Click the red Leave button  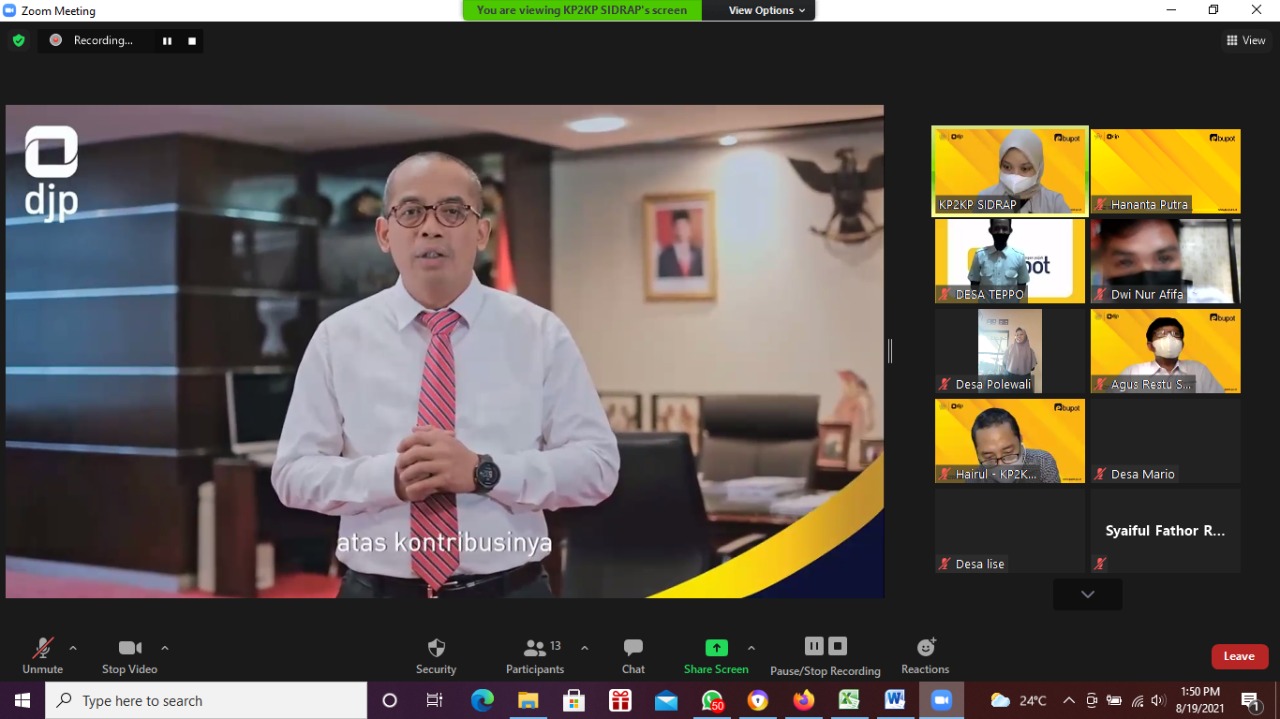[1240, 656]
